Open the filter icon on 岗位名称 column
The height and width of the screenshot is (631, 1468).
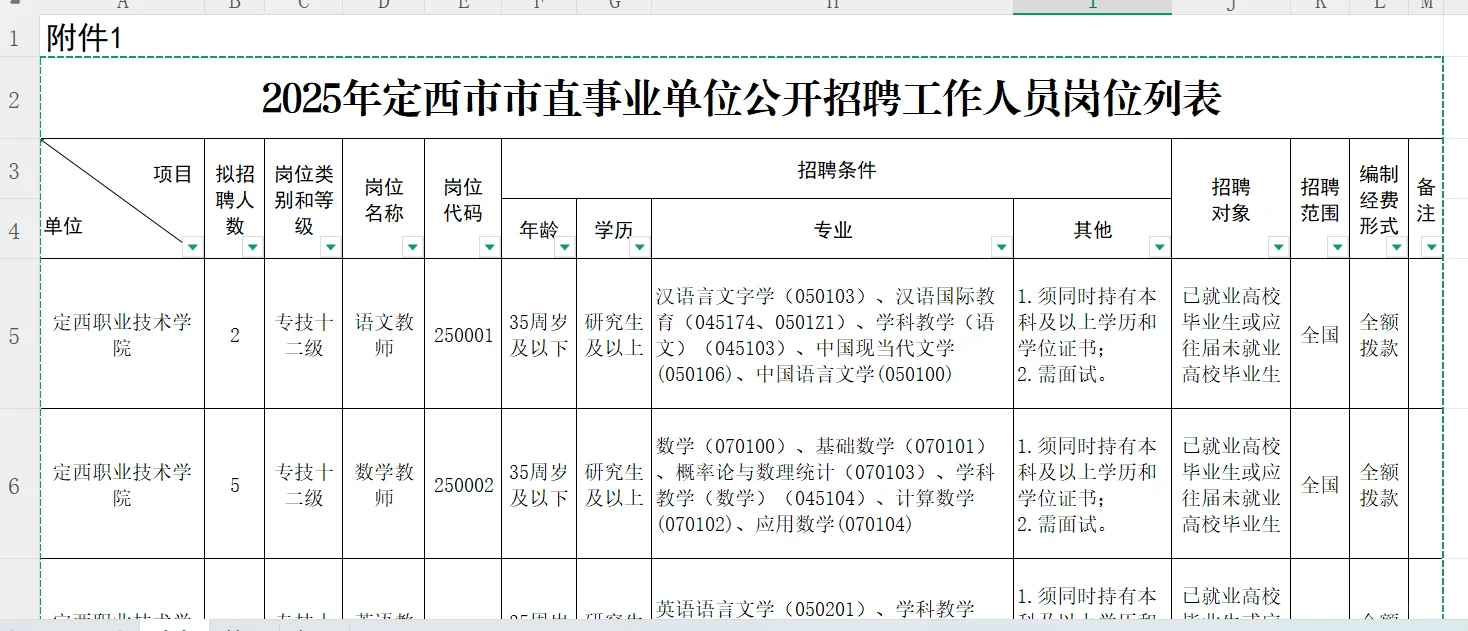point(410,247)
